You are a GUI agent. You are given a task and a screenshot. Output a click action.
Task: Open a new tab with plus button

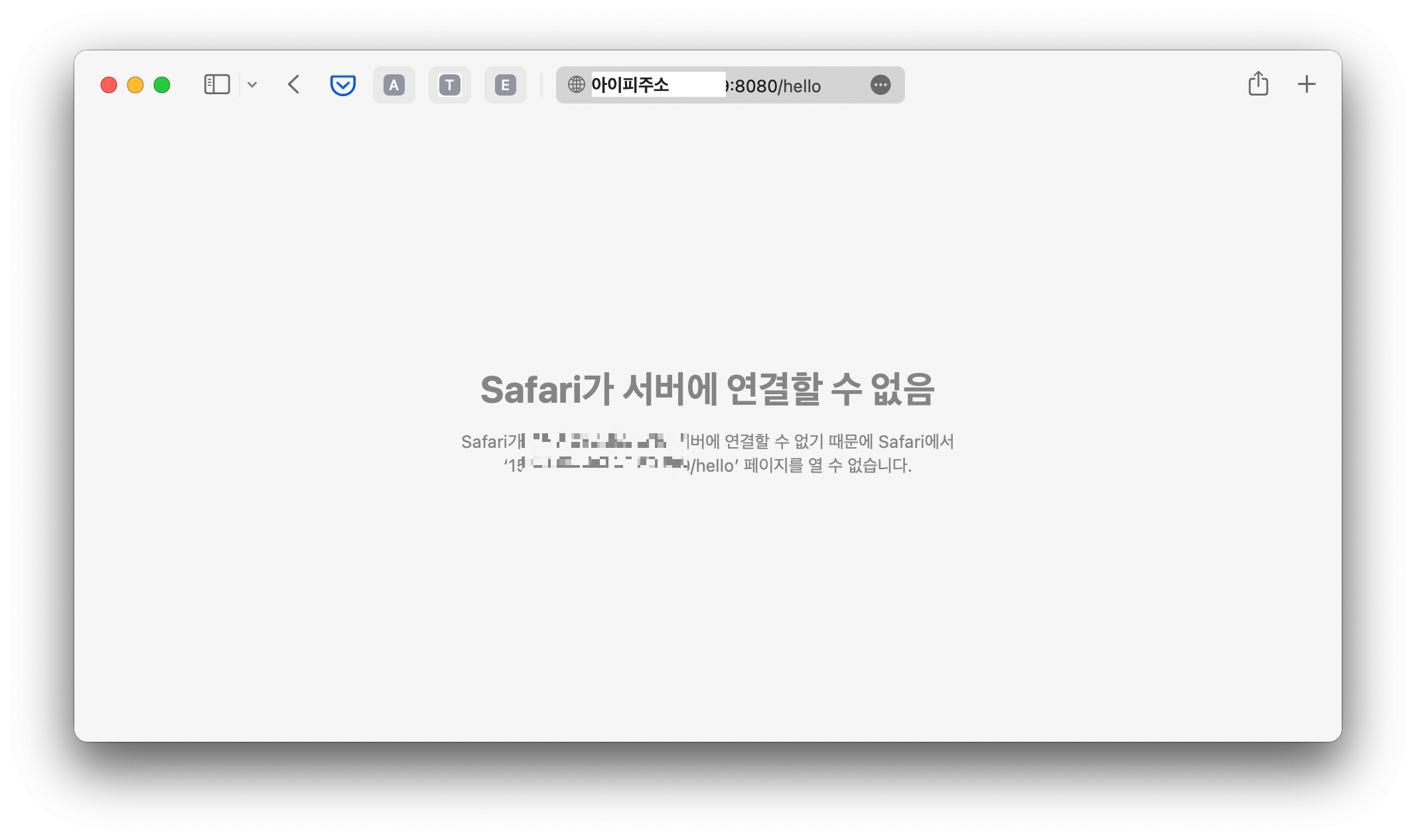click(x=1306, y=84)
